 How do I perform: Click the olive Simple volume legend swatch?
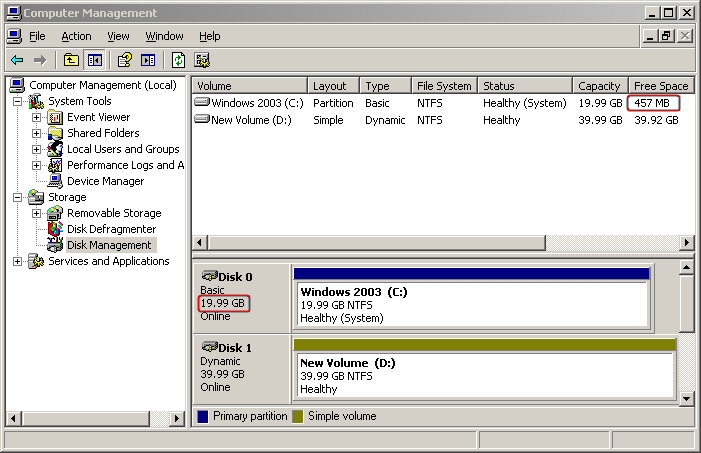298,416
